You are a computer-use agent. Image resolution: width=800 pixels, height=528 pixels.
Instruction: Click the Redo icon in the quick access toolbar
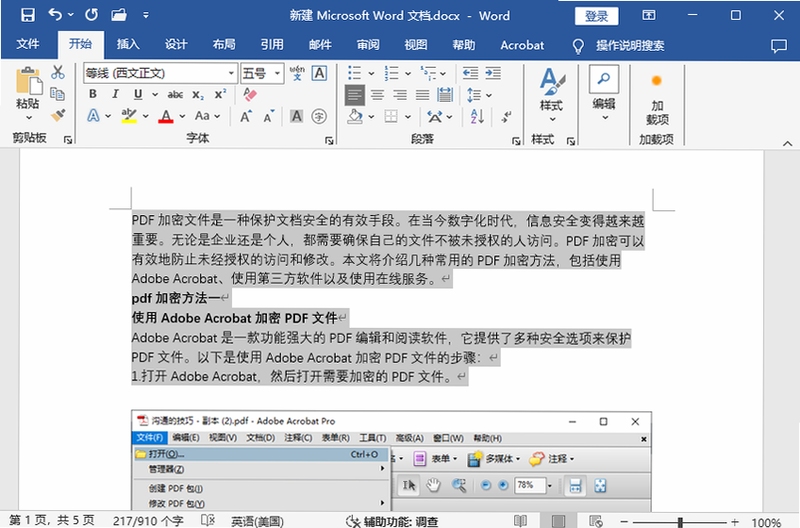coord(91,15)
